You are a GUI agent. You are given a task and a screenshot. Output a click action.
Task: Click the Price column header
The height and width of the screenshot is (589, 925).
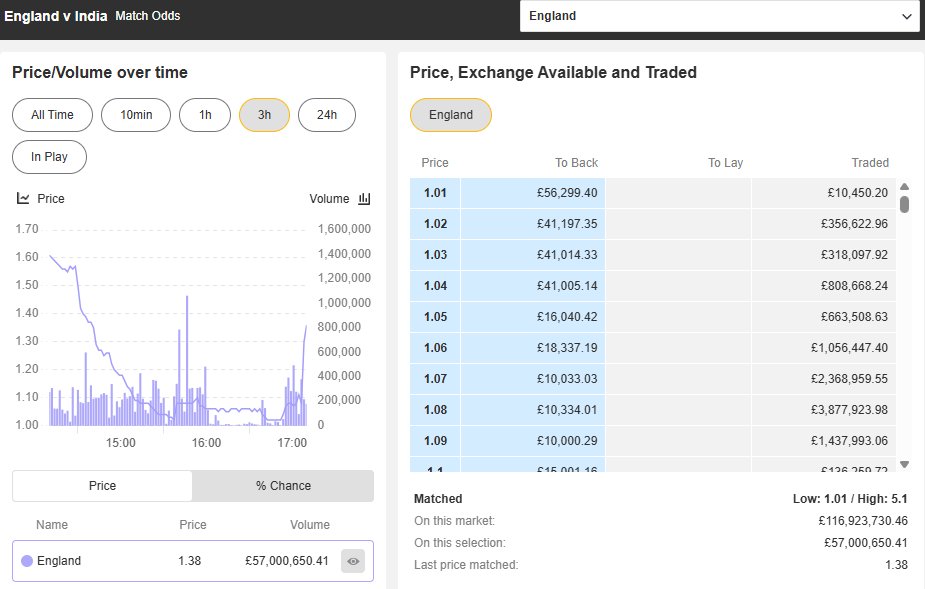[x=435, y=163]
